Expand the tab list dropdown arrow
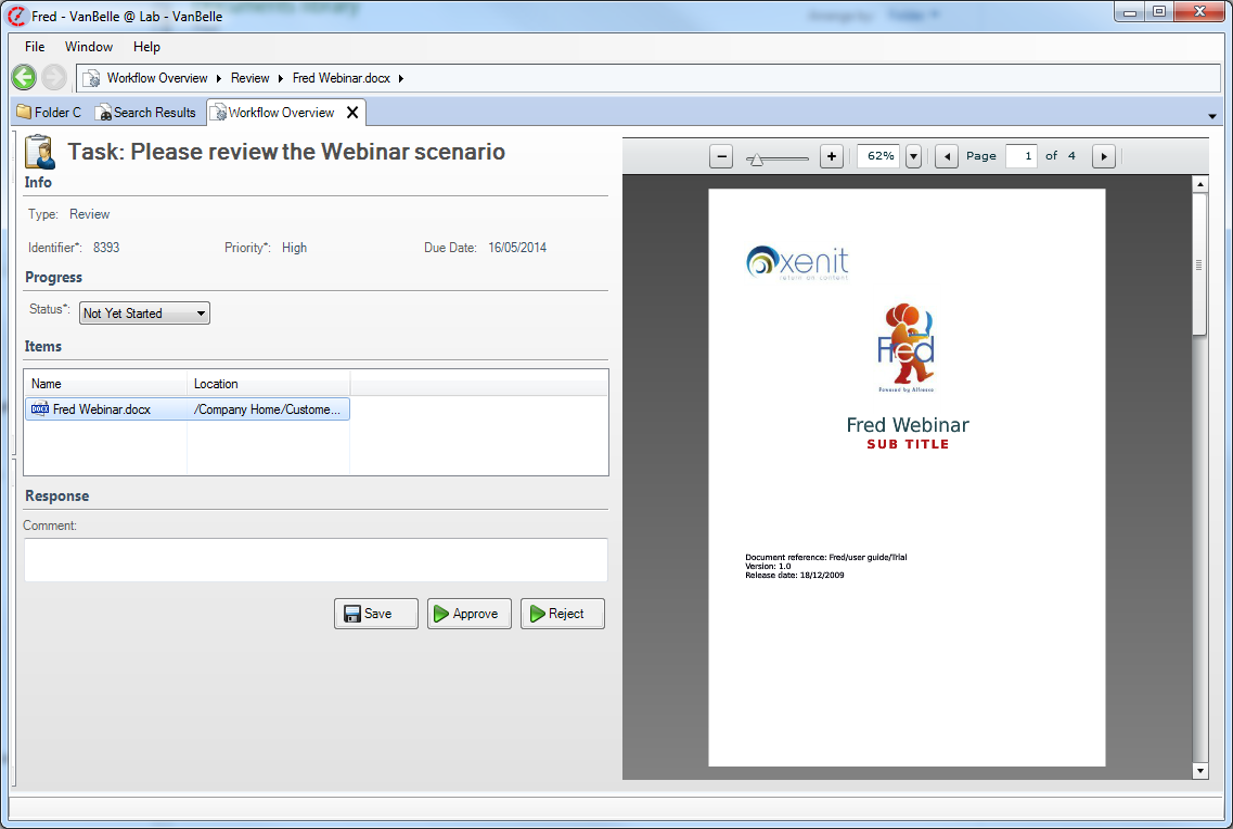This screenshot has height=829, width=1233. pyautogui.click(x=1212, y=114)
